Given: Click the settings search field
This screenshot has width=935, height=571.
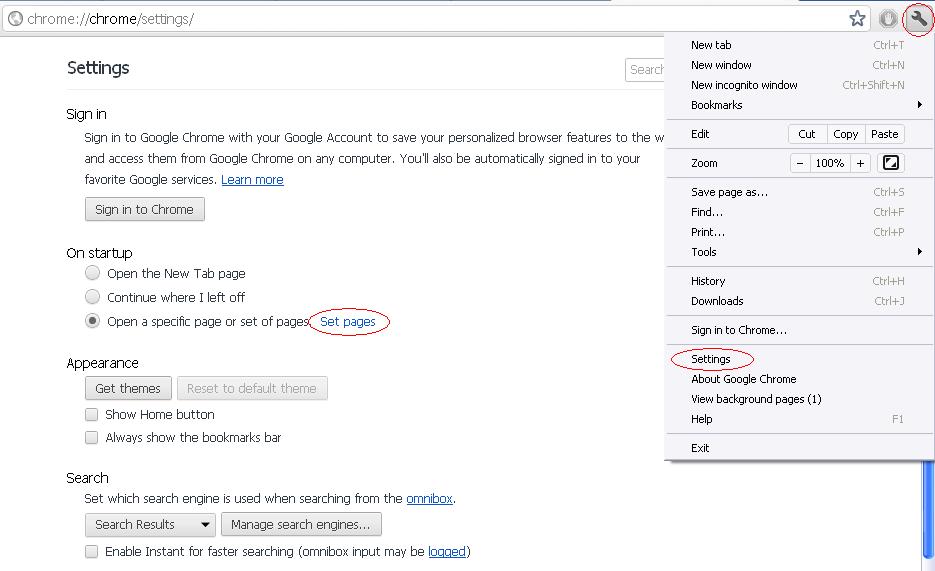Looking at the screenshot, I should (x=645, y=70).
